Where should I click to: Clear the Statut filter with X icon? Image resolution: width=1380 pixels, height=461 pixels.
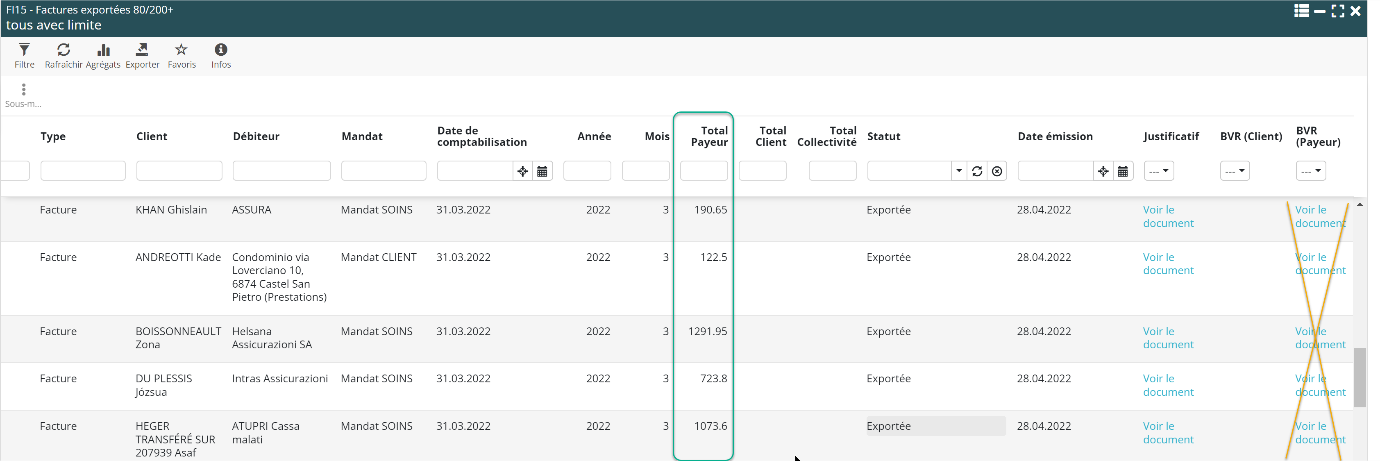coord(996,171)
